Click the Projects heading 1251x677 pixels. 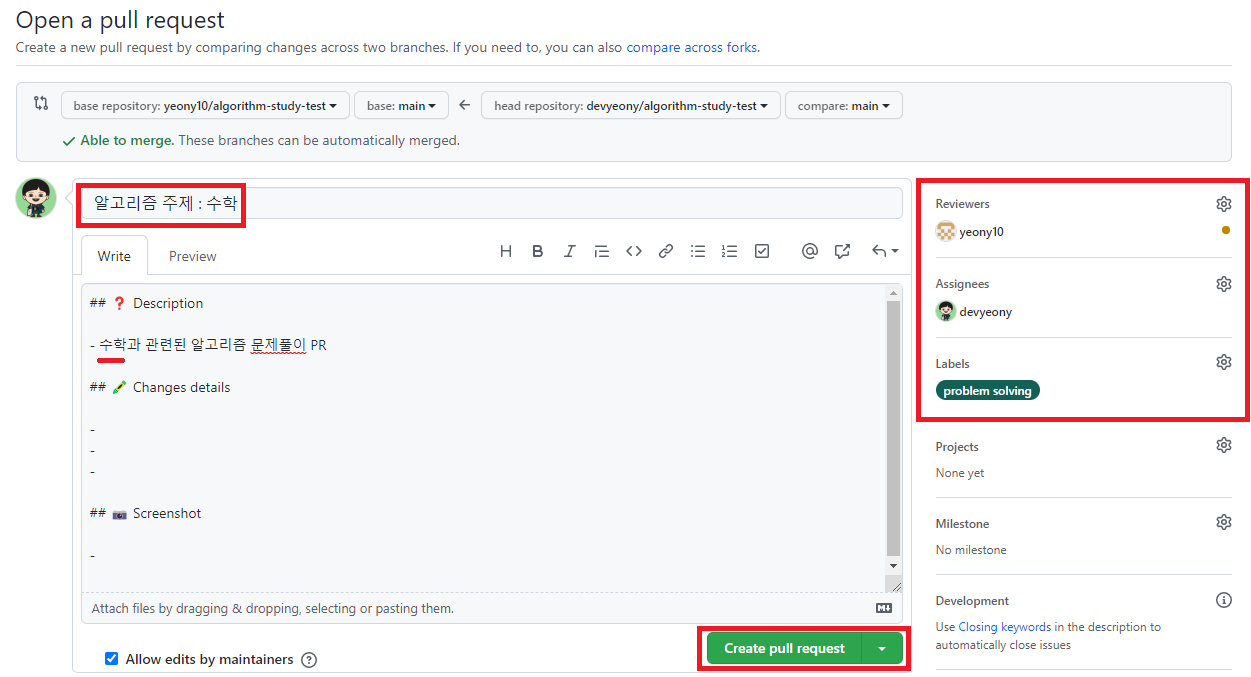[x=957, y=447]
